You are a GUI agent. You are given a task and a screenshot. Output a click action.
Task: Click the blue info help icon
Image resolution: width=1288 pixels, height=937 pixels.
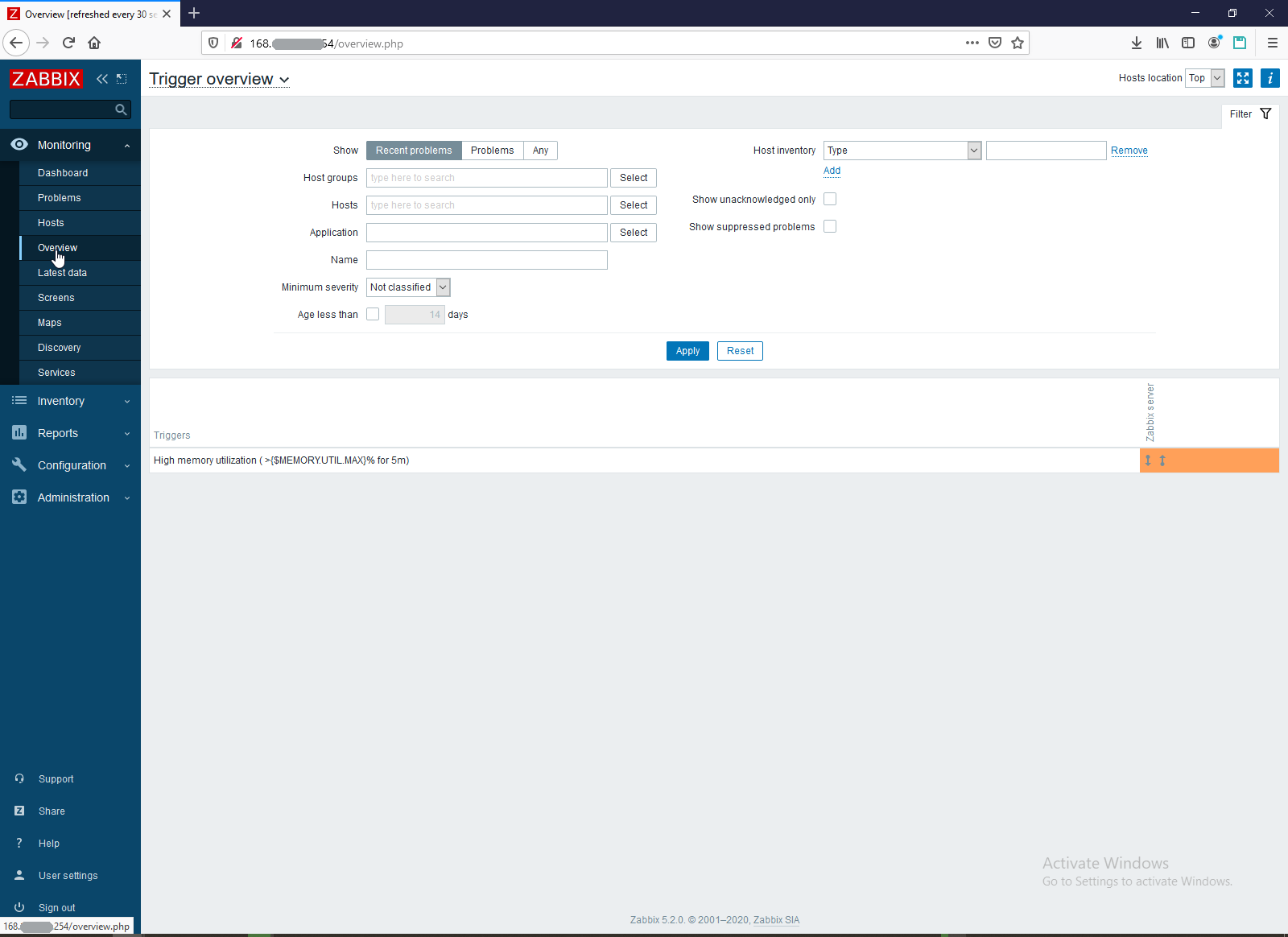point(1270,78)
